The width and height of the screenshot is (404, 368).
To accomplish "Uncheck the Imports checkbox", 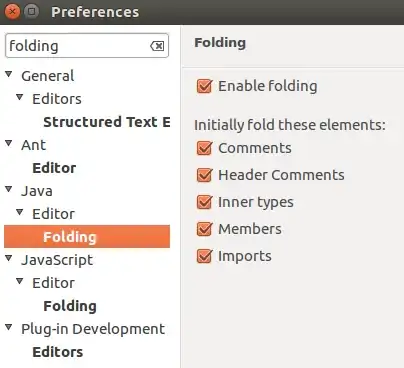I will [x=204, y=256].
